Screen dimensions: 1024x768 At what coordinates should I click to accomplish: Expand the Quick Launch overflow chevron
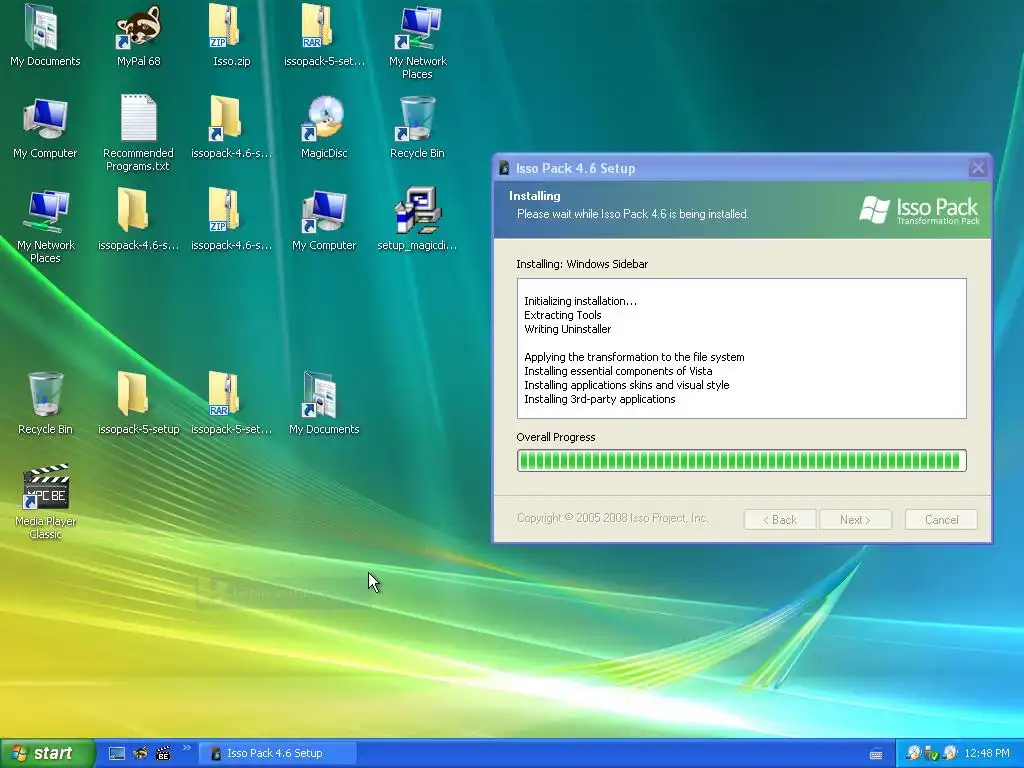coord(187,748)
